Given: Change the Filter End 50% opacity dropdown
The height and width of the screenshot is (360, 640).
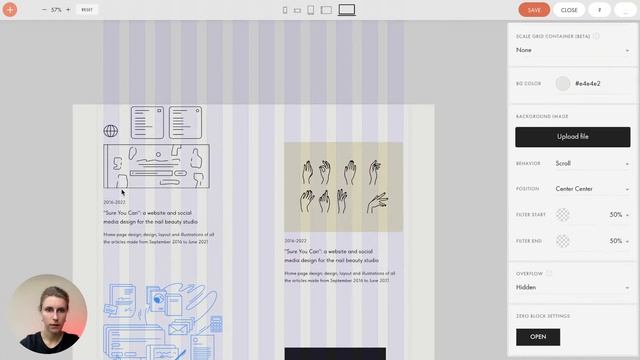Looking at the screenshot, I should tap(619, 241).
